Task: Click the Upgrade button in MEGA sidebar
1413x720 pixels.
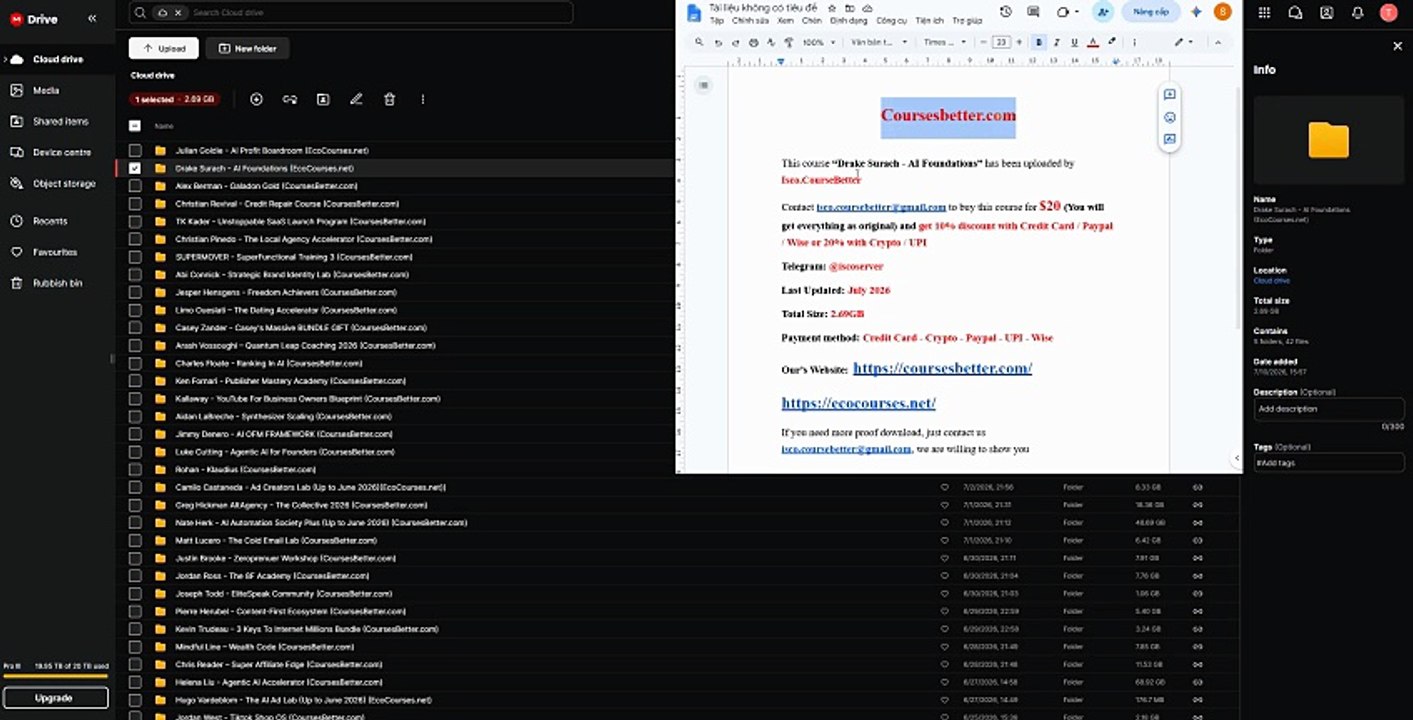Action: (55, 697)
